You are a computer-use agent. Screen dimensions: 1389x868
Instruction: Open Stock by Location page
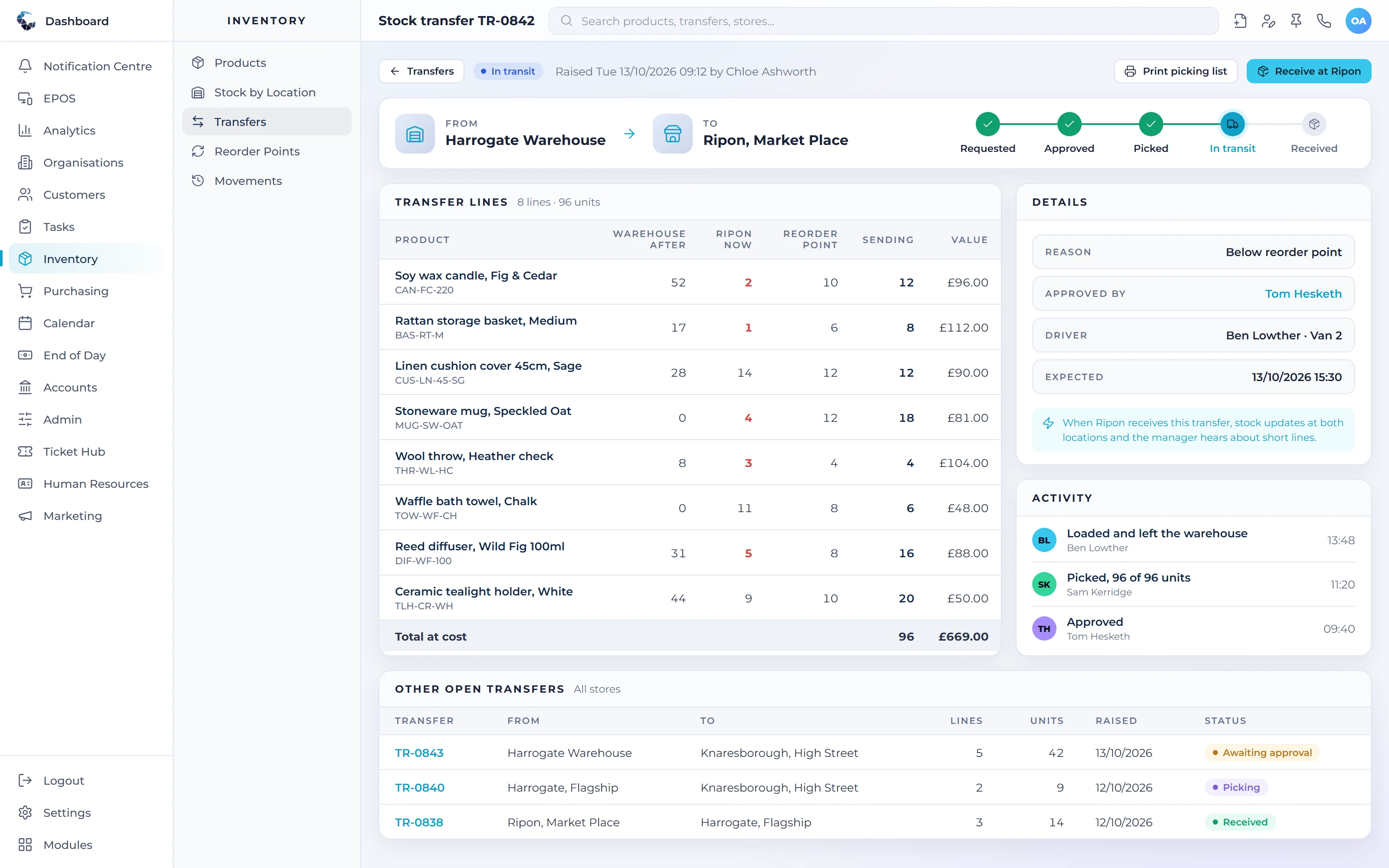[x=267, y=92]
